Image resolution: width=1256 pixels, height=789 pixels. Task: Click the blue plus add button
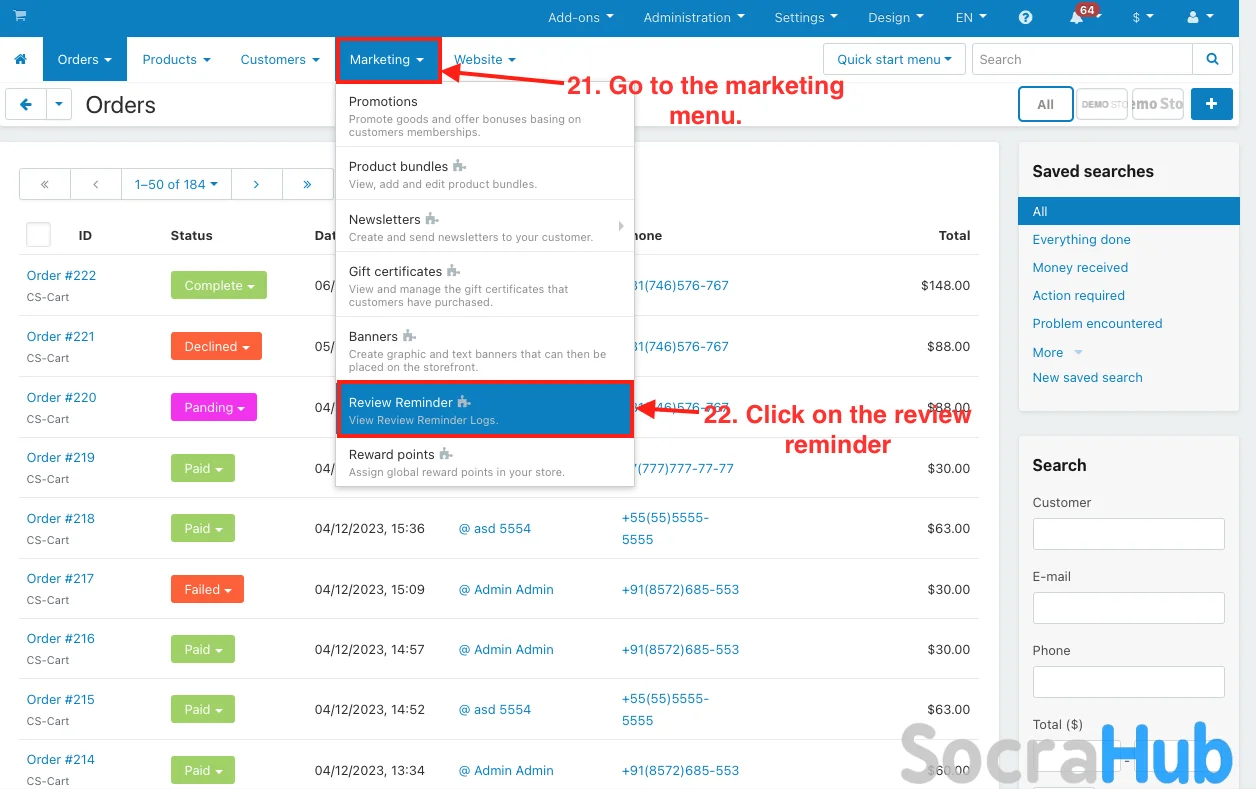(1211, 104)
